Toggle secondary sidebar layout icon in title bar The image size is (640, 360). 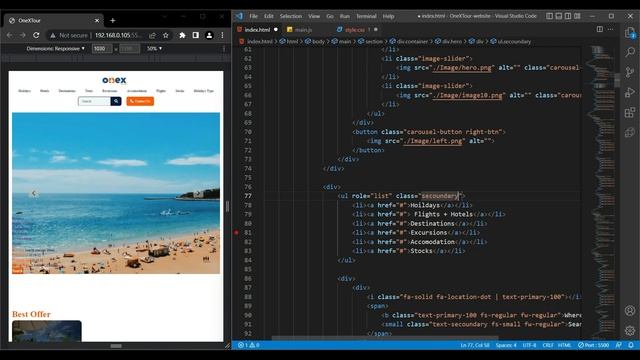pos(568,16)
